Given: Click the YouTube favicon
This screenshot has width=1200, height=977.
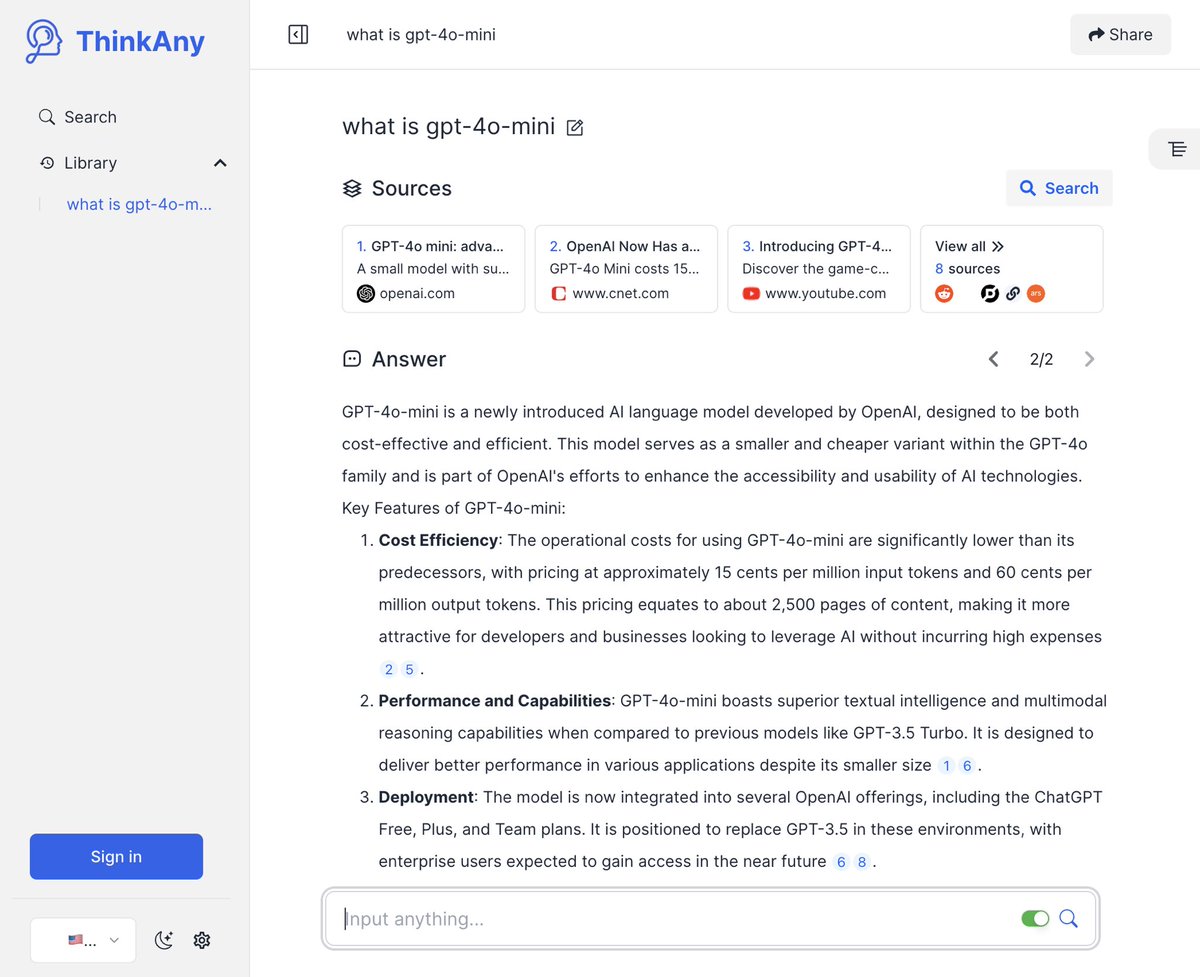Looking at the screenshot, I should click(x=751, y=294).
